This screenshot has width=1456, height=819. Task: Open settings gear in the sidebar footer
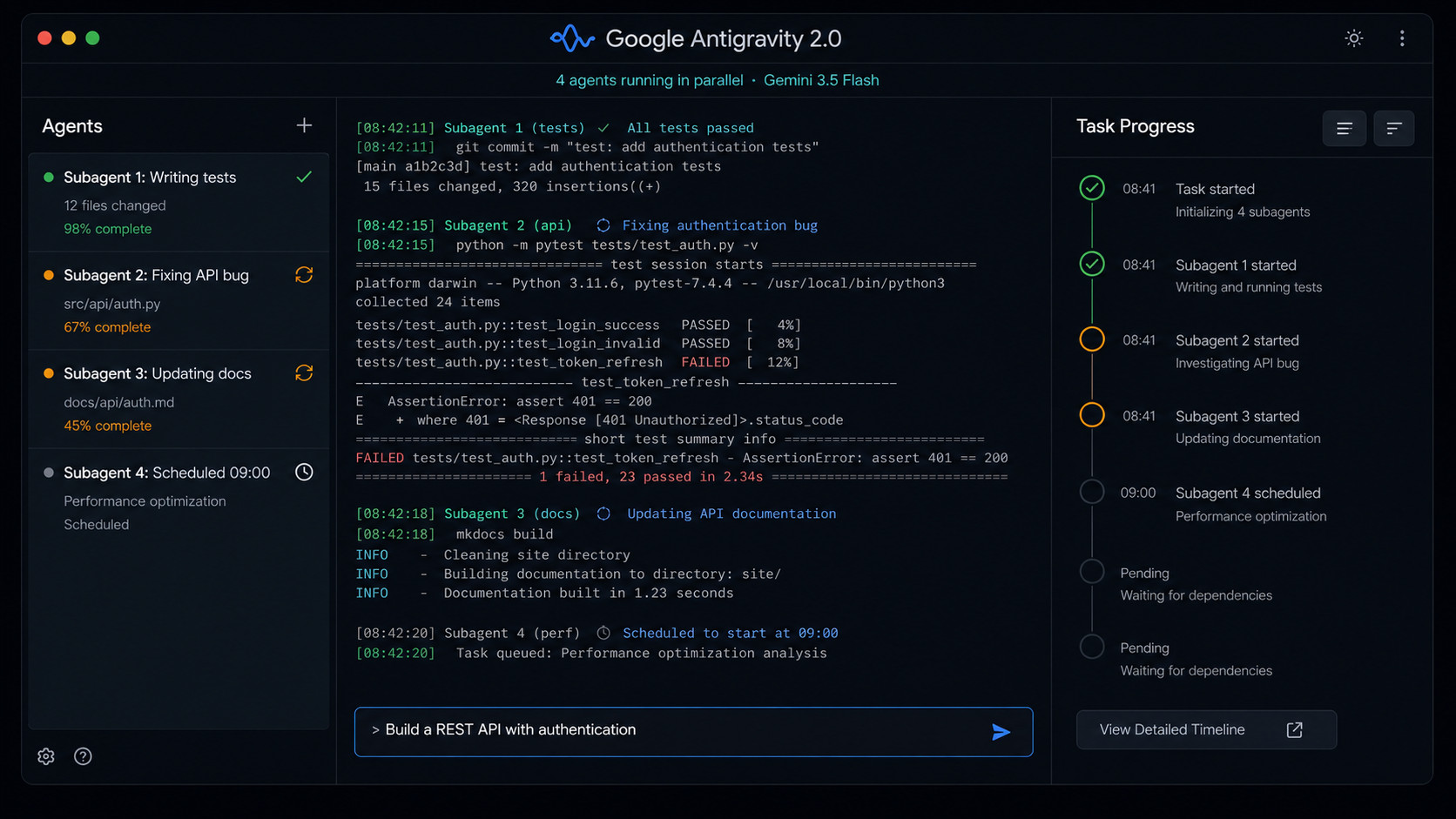[x=46, y=756]
